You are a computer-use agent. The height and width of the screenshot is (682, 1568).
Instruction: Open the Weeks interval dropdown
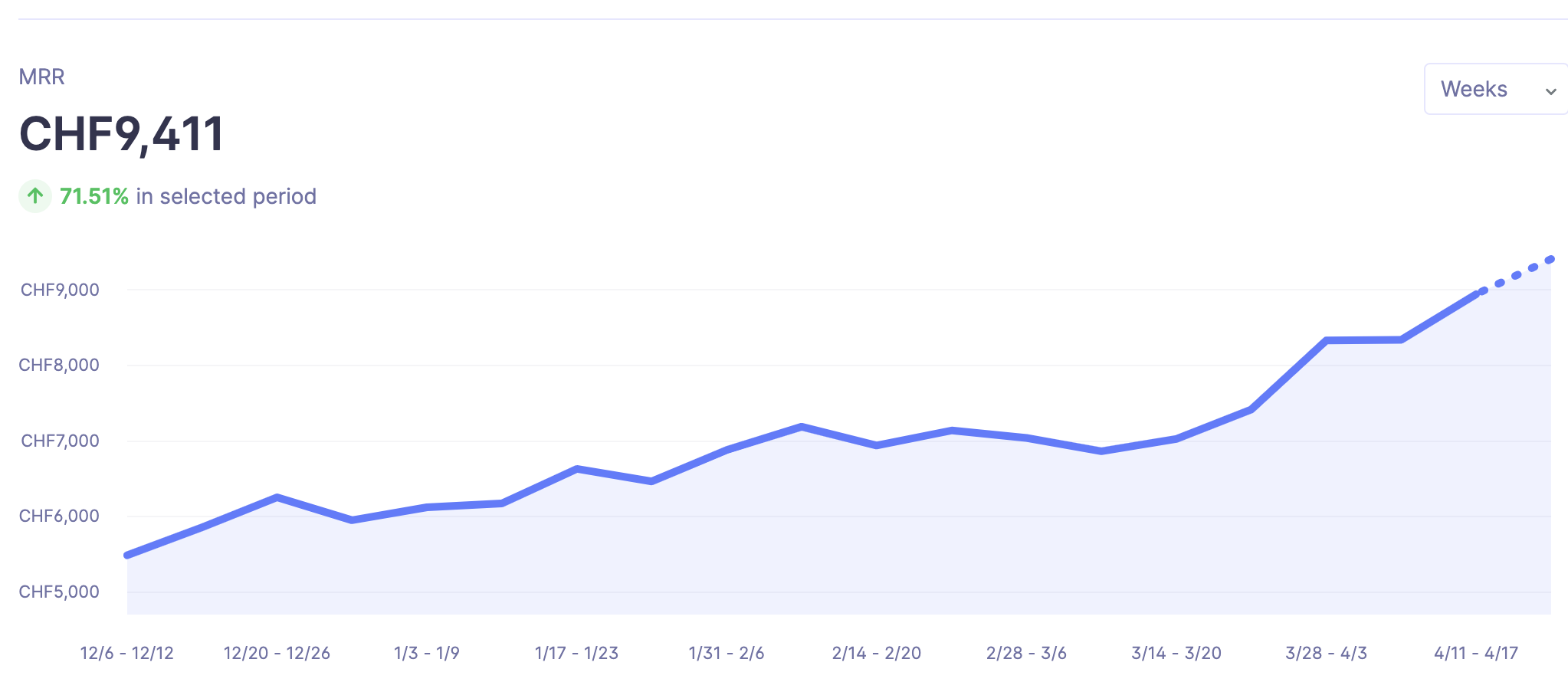point(1494,89)
